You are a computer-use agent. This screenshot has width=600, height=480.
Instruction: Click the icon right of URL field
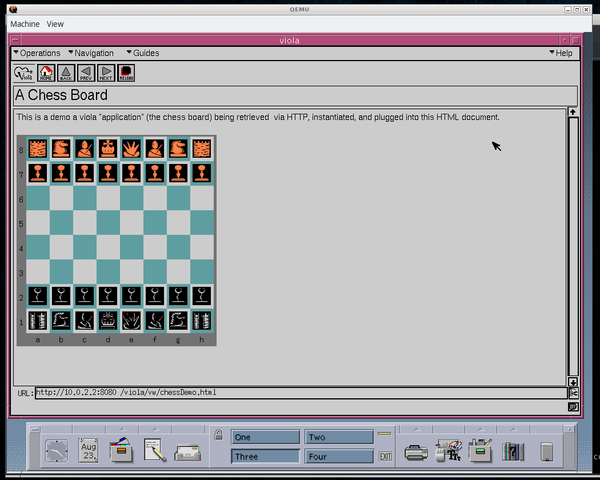573,393
